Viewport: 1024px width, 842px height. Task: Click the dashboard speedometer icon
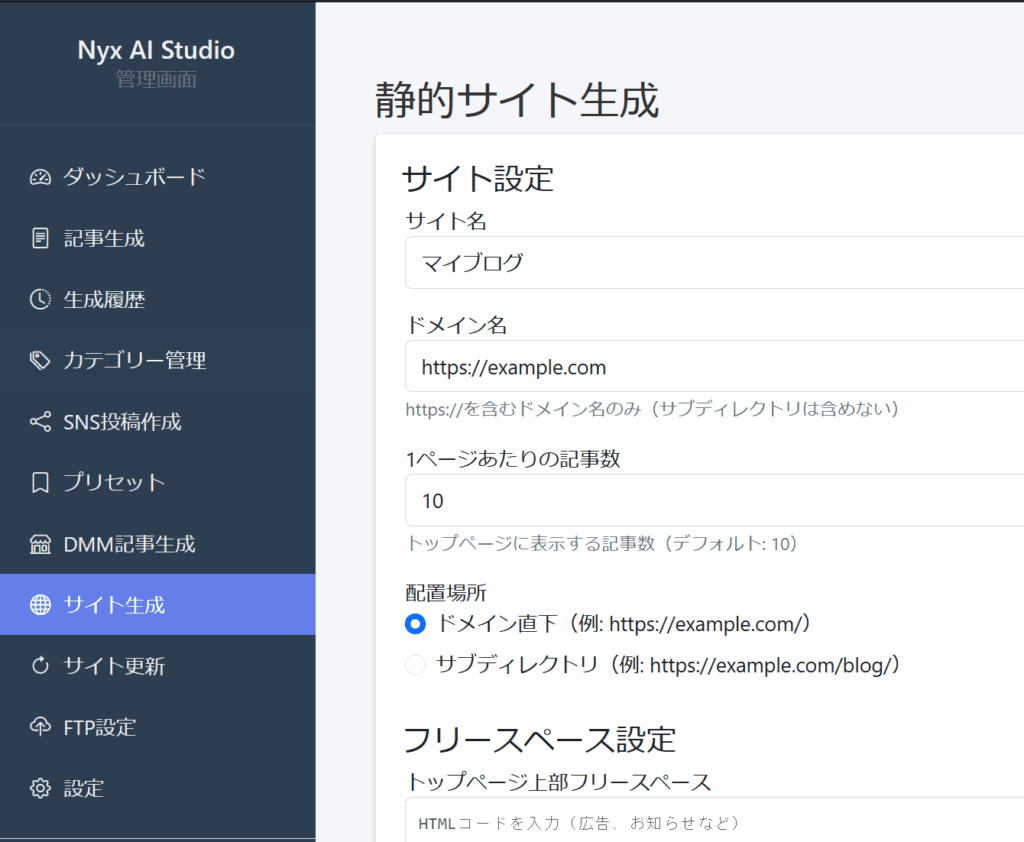pos(40,177)
